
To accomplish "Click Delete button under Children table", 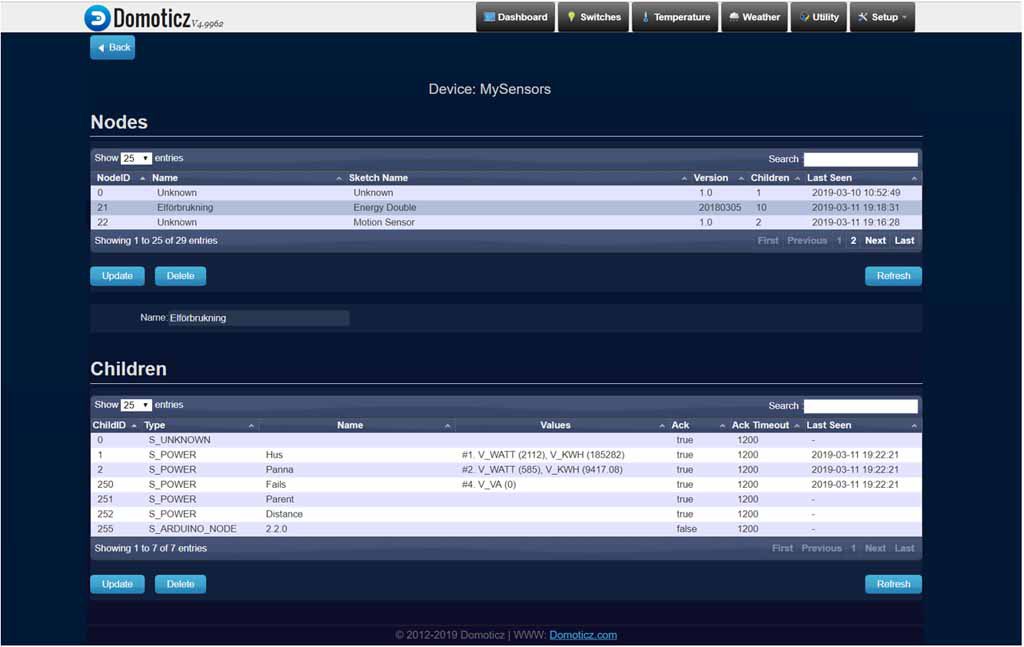I will (180, 584).
